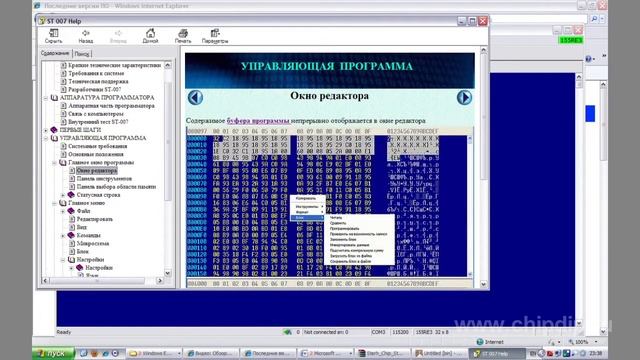This screenshot has width=640, height=360.
Task: Click the contents tree scroll-down arrow
Action: click(x=168, y=273)
